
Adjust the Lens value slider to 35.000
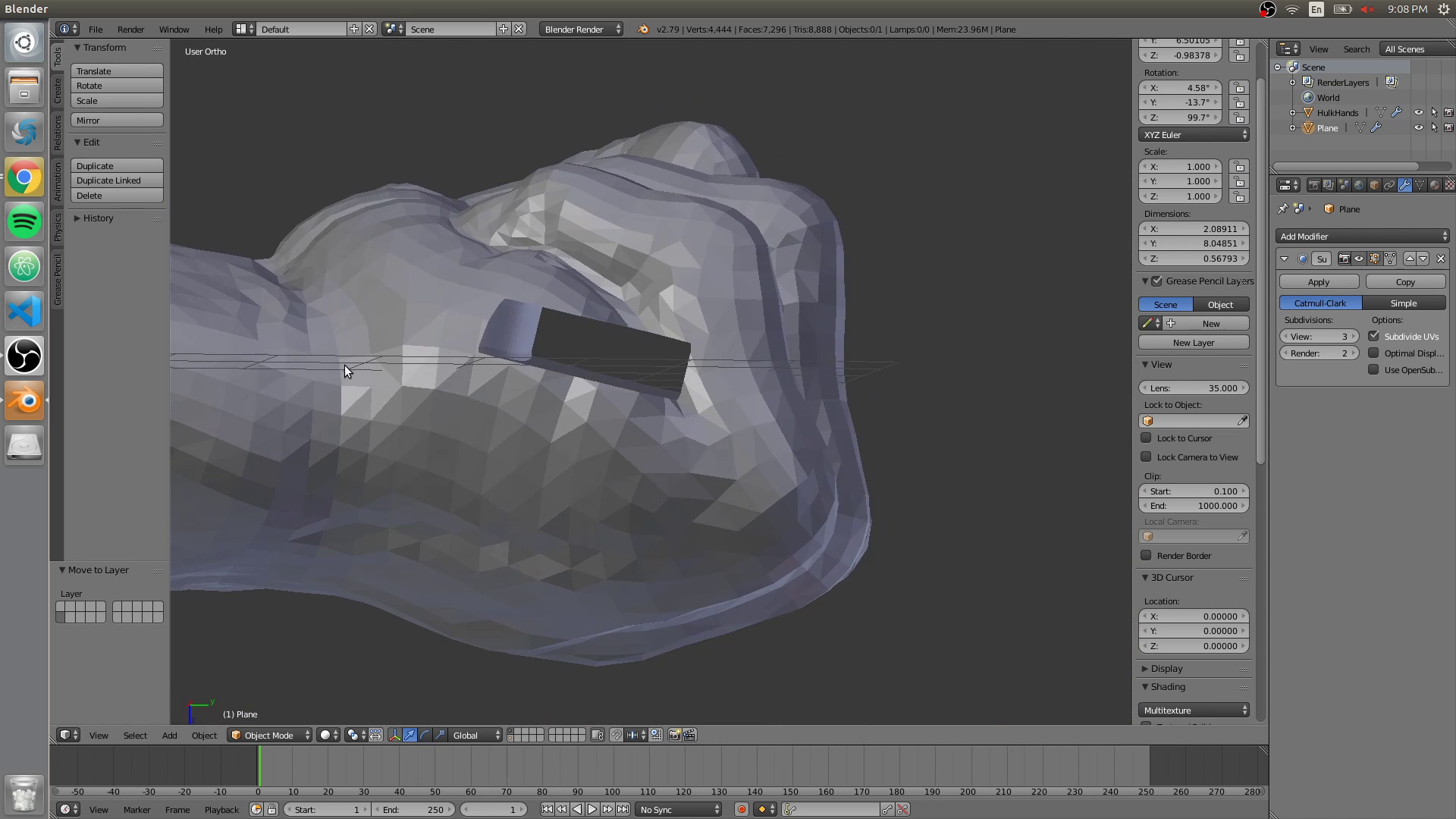[1194, 388]
